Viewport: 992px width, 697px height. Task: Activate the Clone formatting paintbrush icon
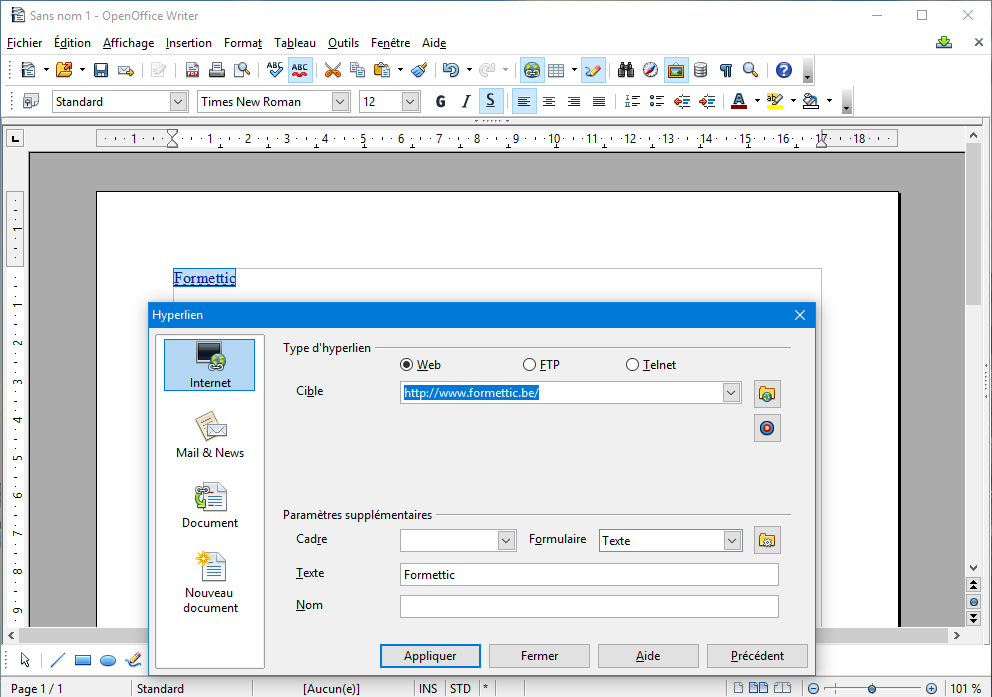pos(419,70)
